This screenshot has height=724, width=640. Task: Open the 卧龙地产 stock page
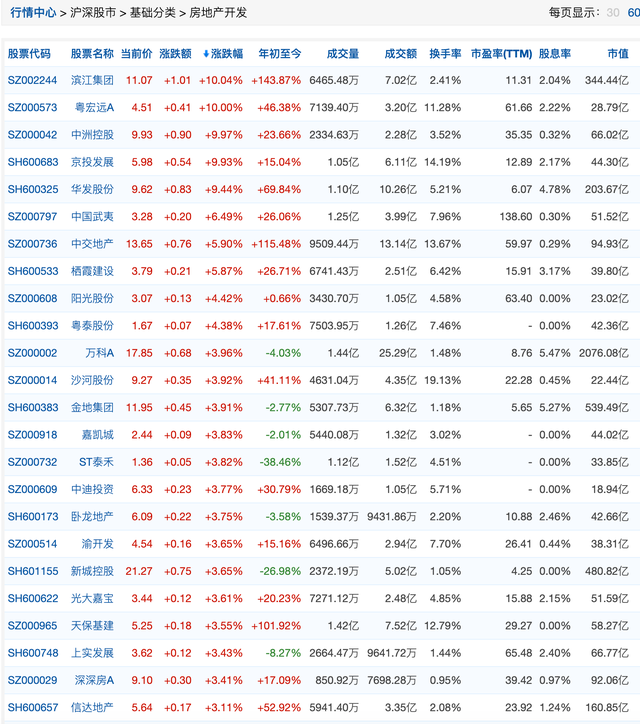[x=92, y=516]
